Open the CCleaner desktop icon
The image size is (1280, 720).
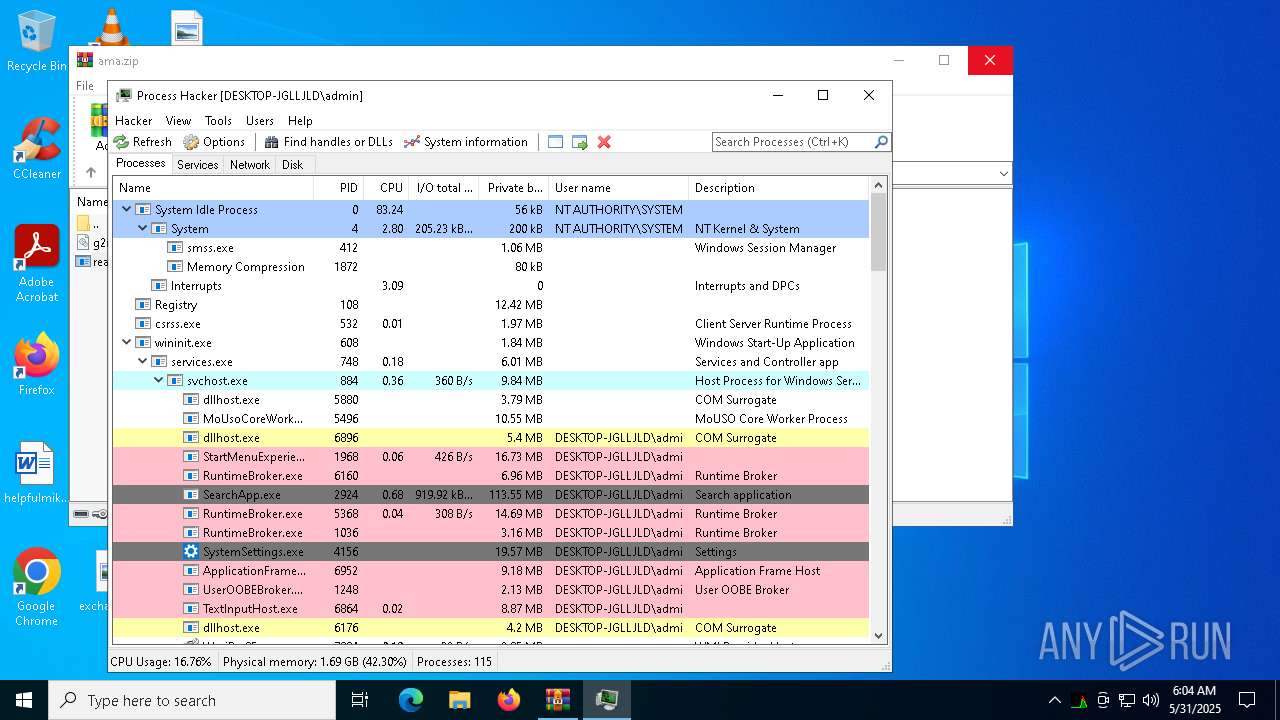coord(37,148)
